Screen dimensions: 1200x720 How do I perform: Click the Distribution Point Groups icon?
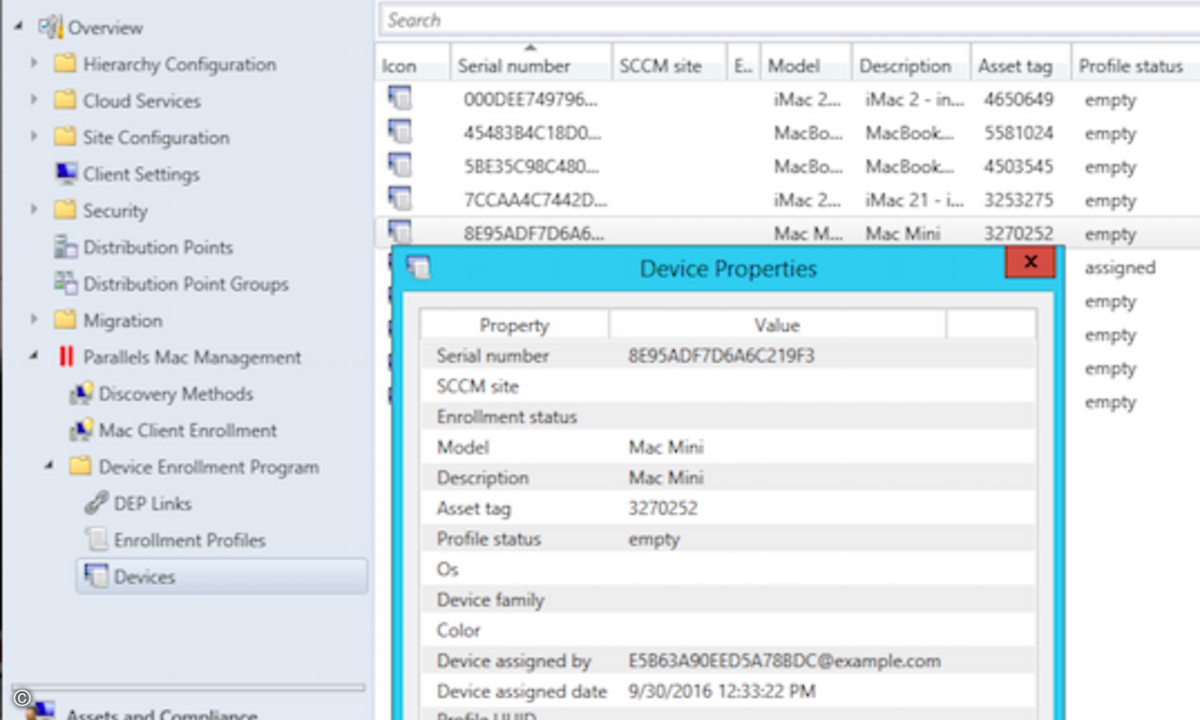tap(66, 284)
